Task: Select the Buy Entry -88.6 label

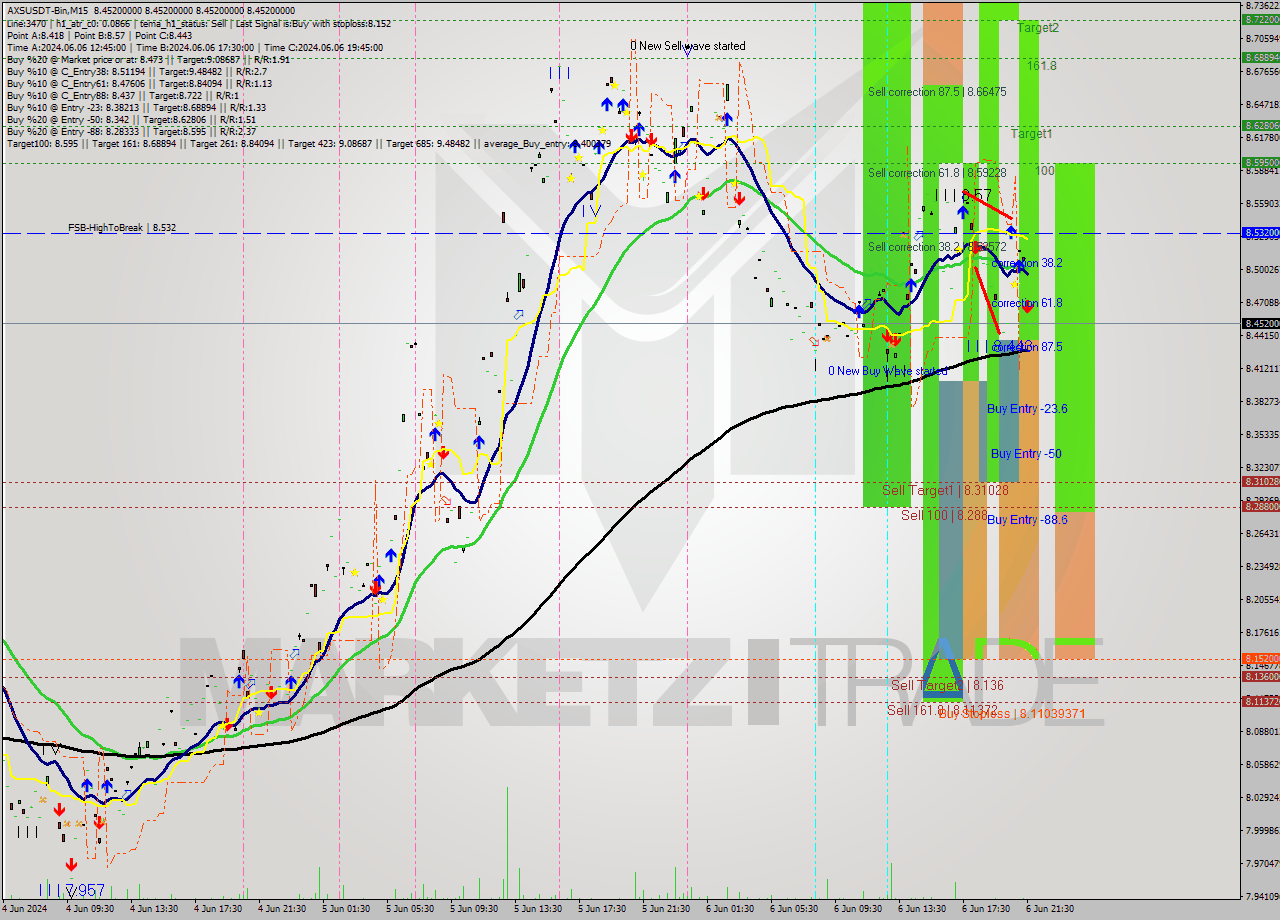Action: pos(1027,520)
